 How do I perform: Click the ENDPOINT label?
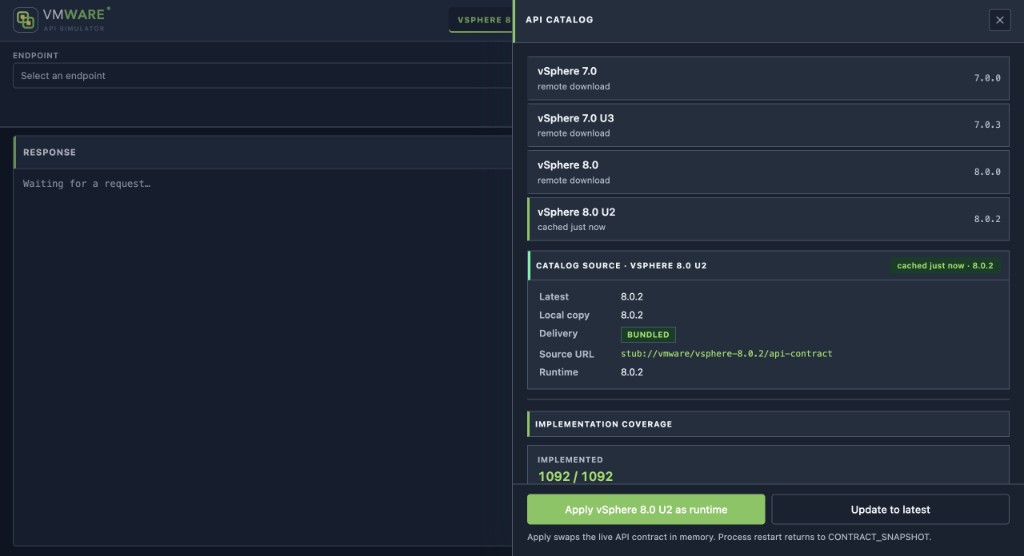coord(35,56)
